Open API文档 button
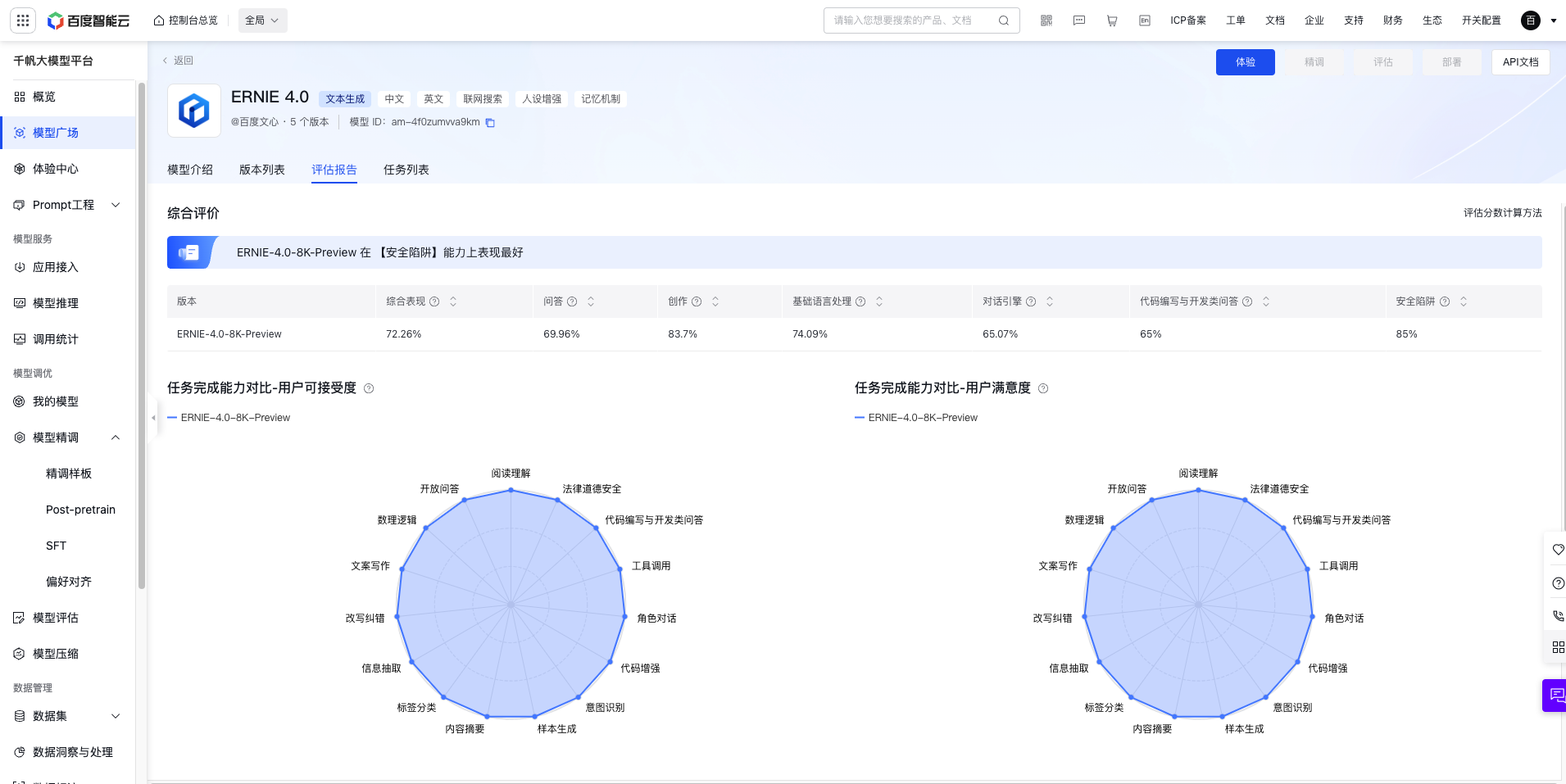This screenshot has width=1566, height=784. tap(1521, 62)
